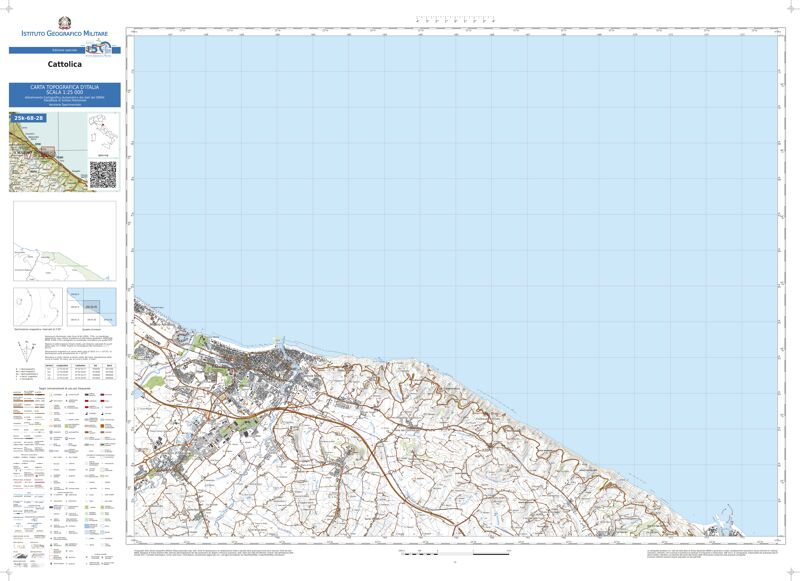Click the magnetic declination north arrows diagram

[x=25, y=351]
